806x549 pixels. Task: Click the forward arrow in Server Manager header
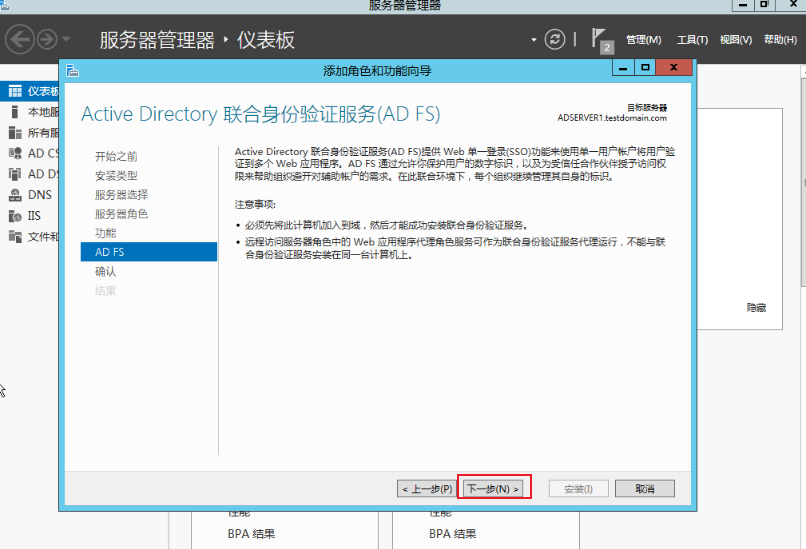pyautogui.click(x=47, y=40)
